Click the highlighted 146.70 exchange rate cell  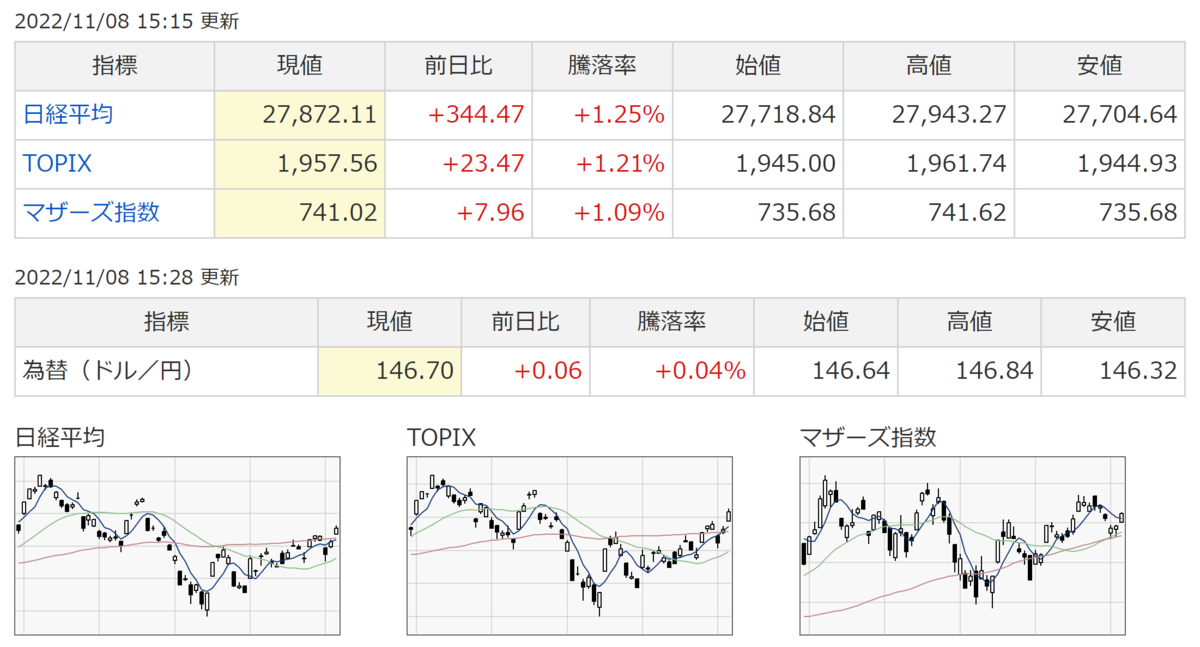tap(389, 371)
